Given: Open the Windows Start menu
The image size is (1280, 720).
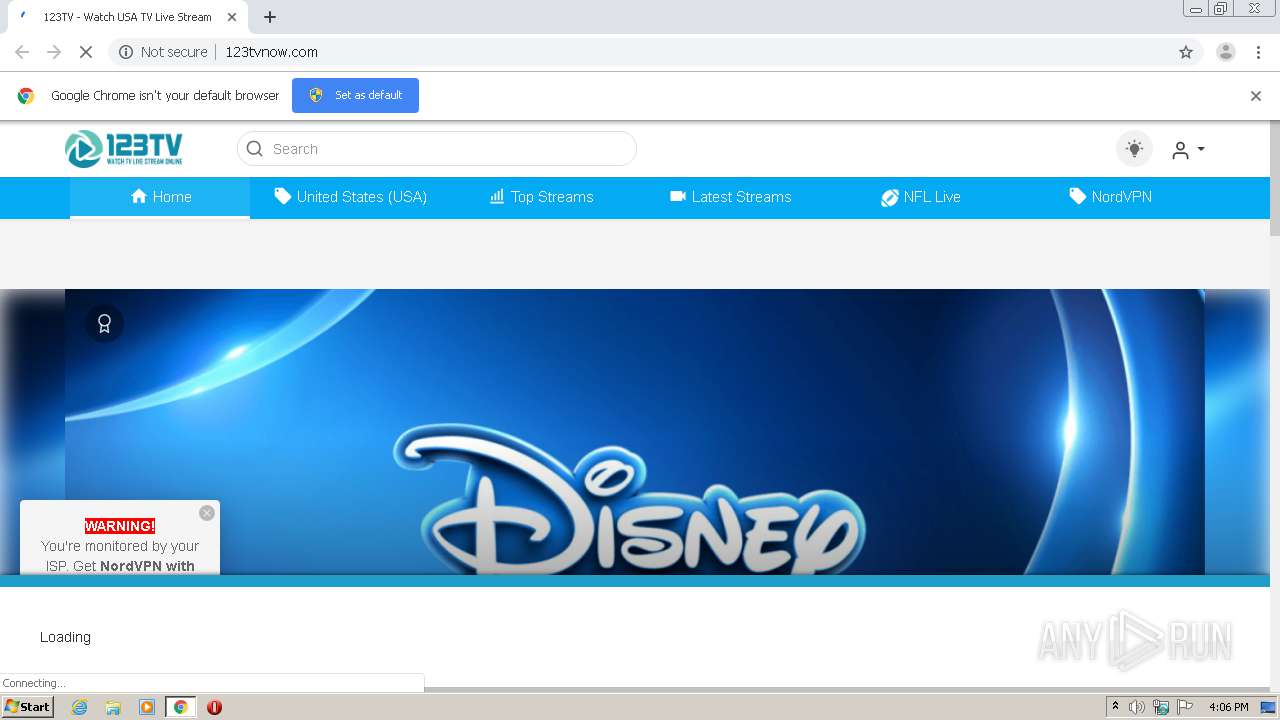Looking at the screenshot, I should 27,707.
